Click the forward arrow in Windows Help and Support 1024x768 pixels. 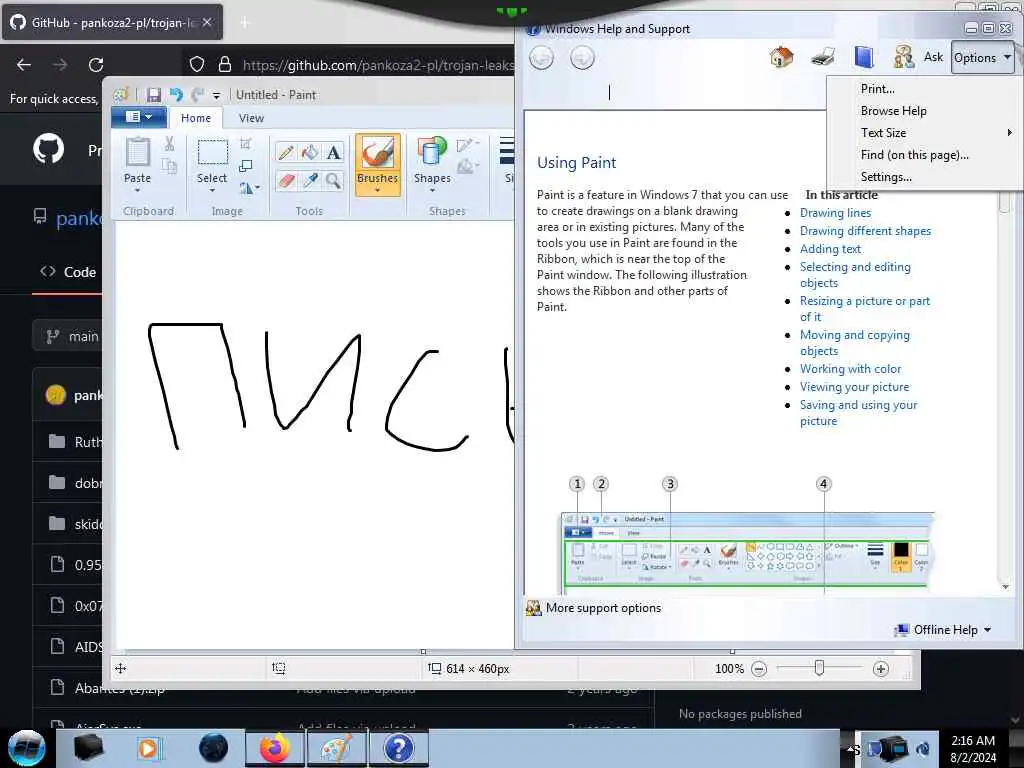pyautogui.click(x=582, y=58)
